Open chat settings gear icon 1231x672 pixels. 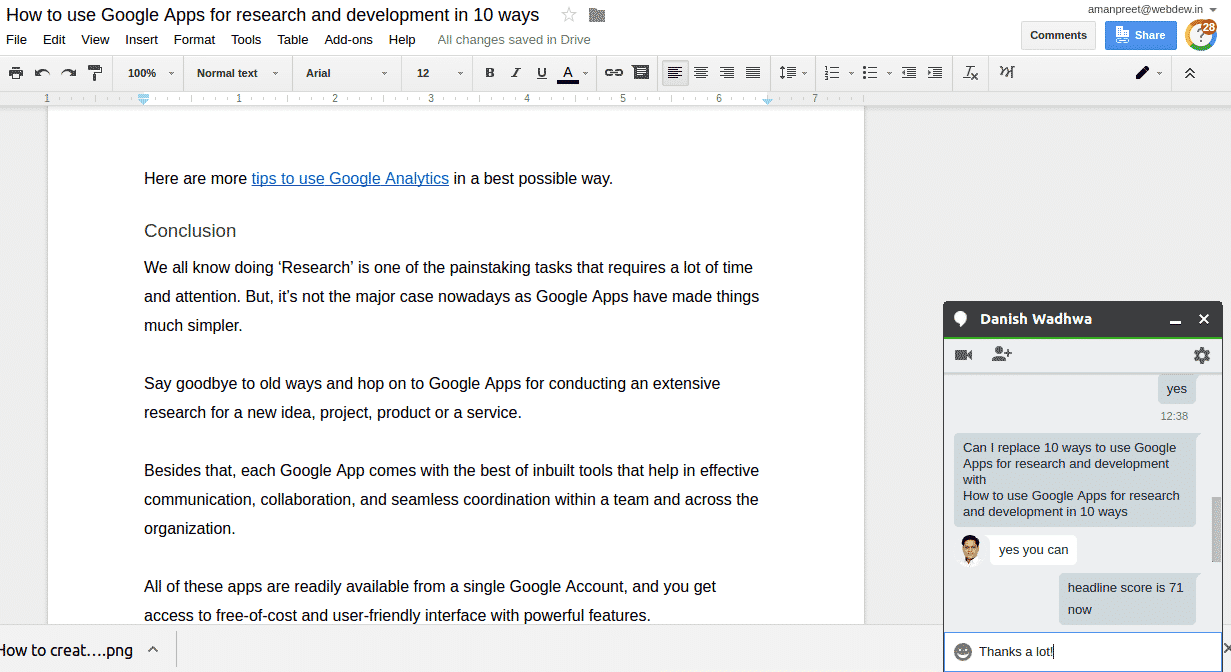[1201, 355]
